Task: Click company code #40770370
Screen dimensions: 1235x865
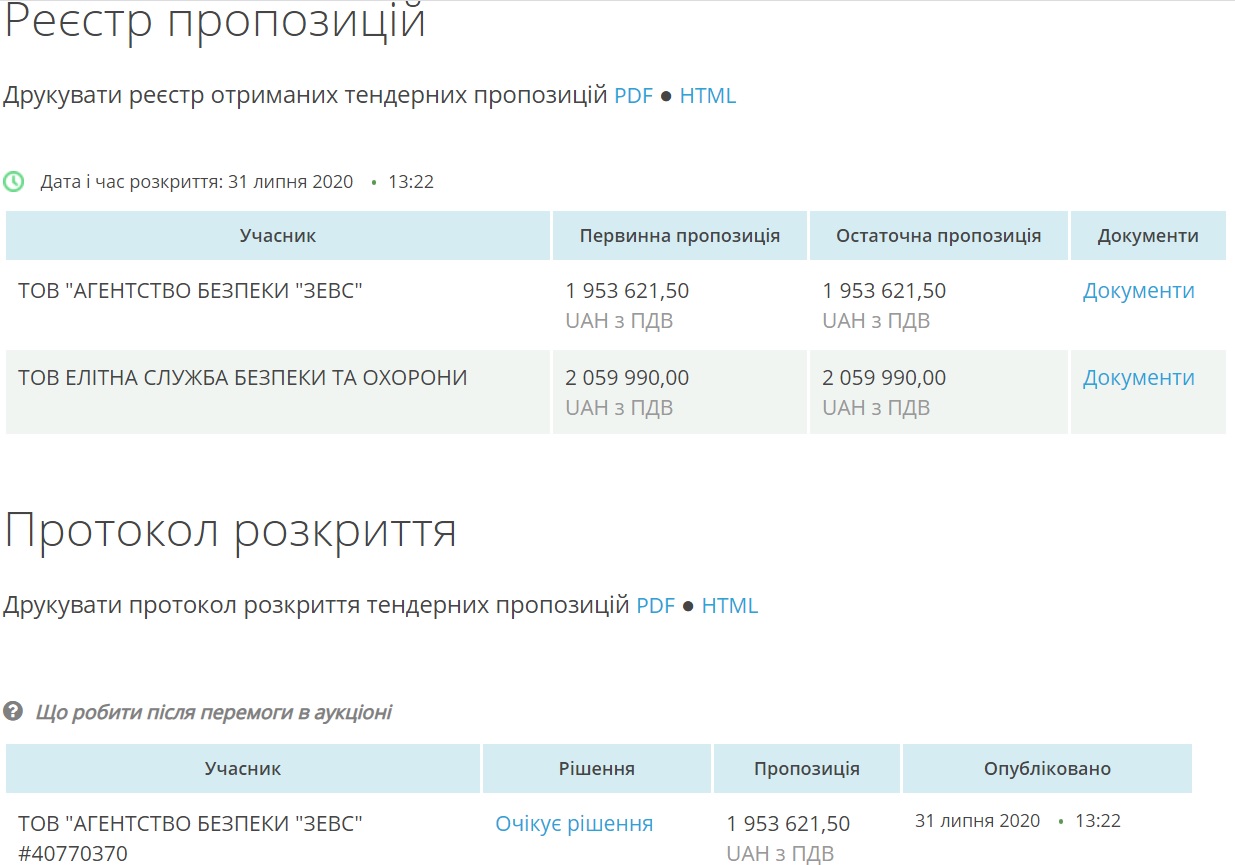Action: coord(73,854)
